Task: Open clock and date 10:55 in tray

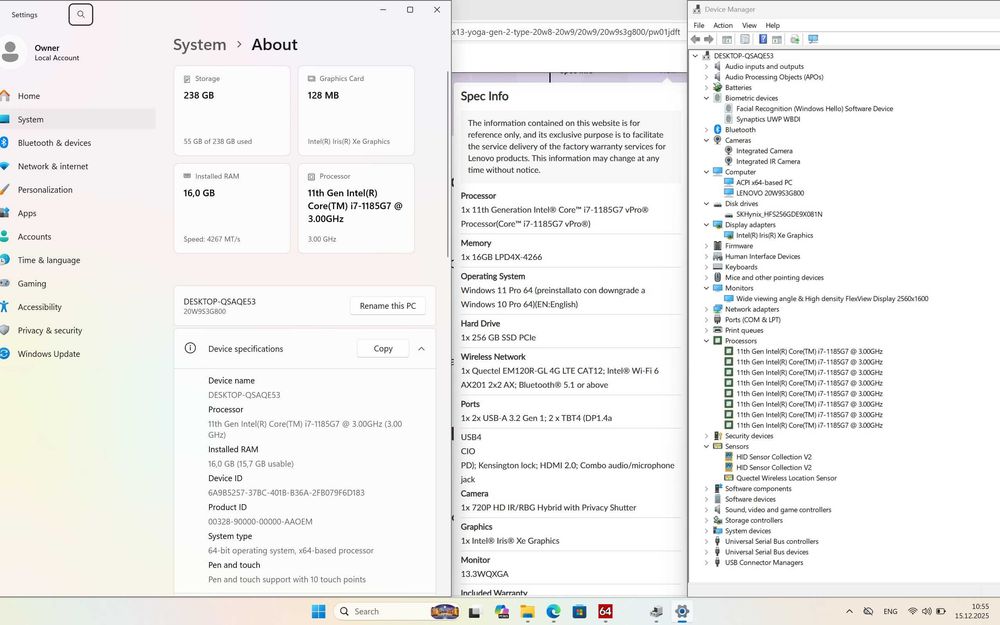Action: [x=972, y=612]
